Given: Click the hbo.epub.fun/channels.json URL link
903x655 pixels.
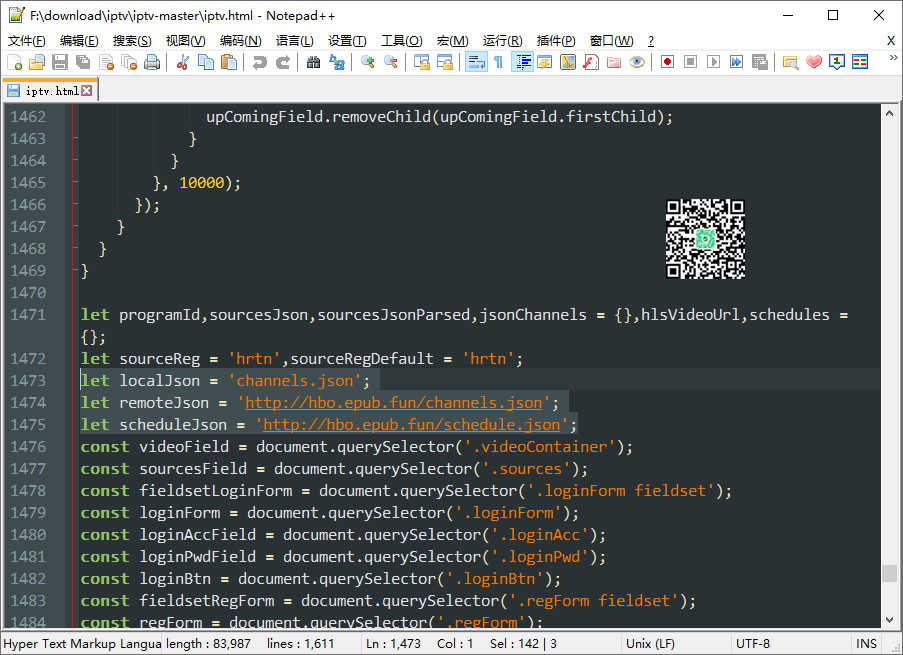Looking at the screenshot, I should [x=394, y=403].
